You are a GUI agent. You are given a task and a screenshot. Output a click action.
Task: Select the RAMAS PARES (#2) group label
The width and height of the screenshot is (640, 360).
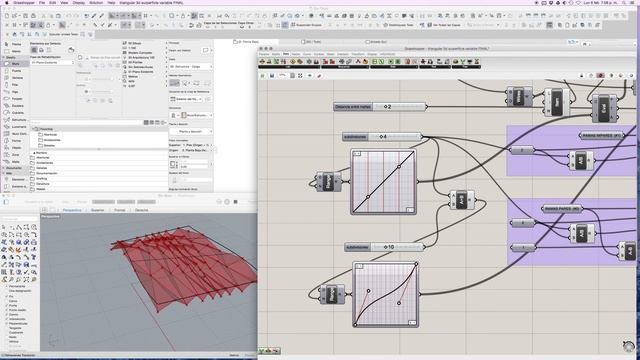[562, 209]
